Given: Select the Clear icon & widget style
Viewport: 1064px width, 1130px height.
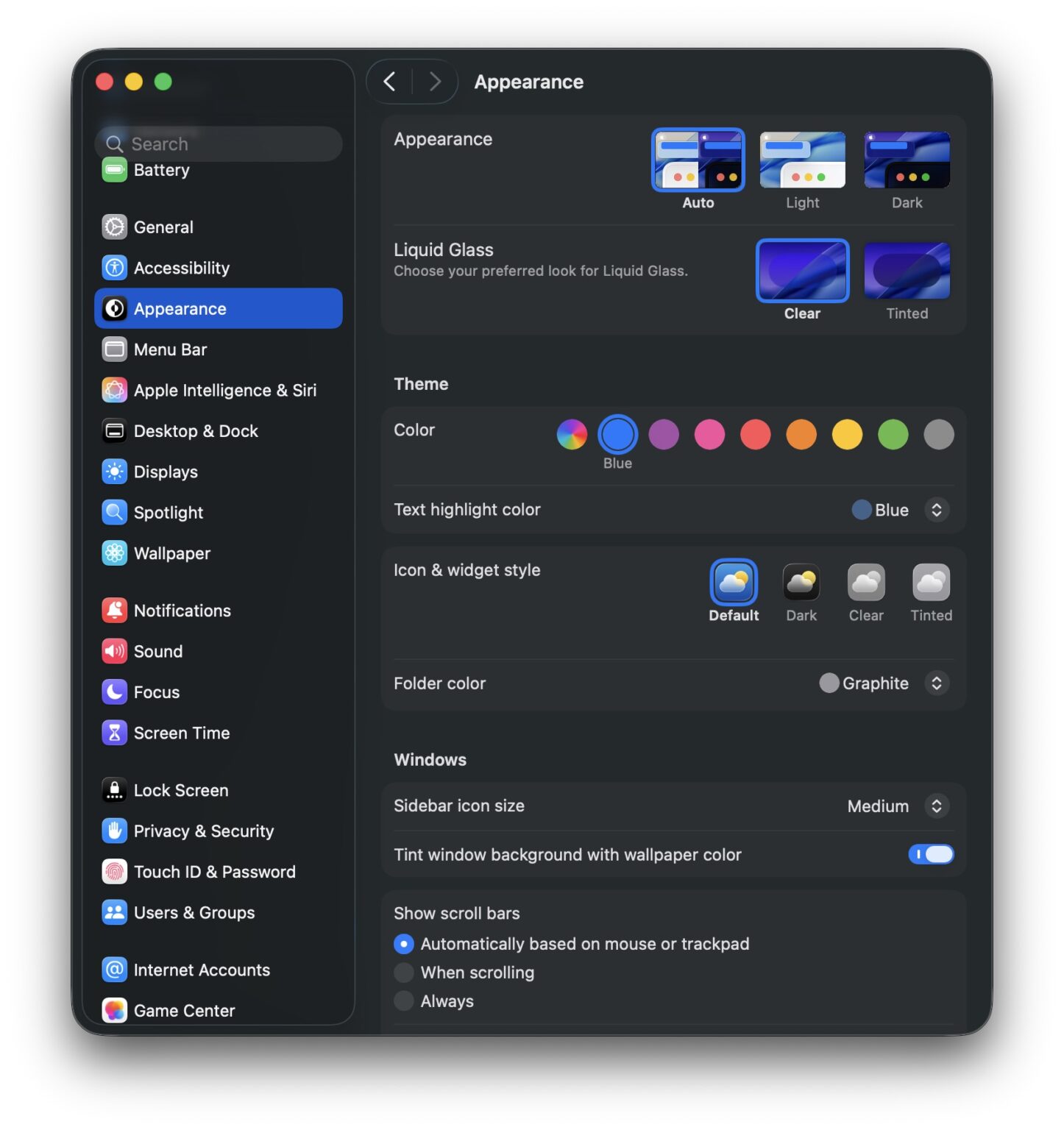Looking at the screenshot, I should 866,583.
